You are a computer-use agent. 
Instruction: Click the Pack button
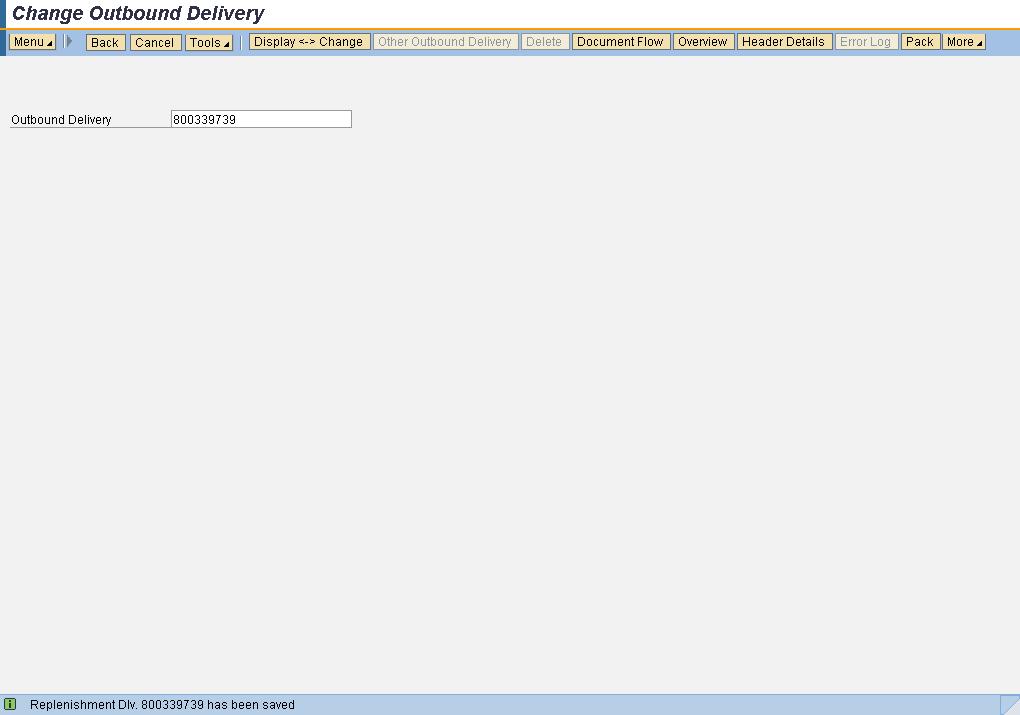(920, 42)
